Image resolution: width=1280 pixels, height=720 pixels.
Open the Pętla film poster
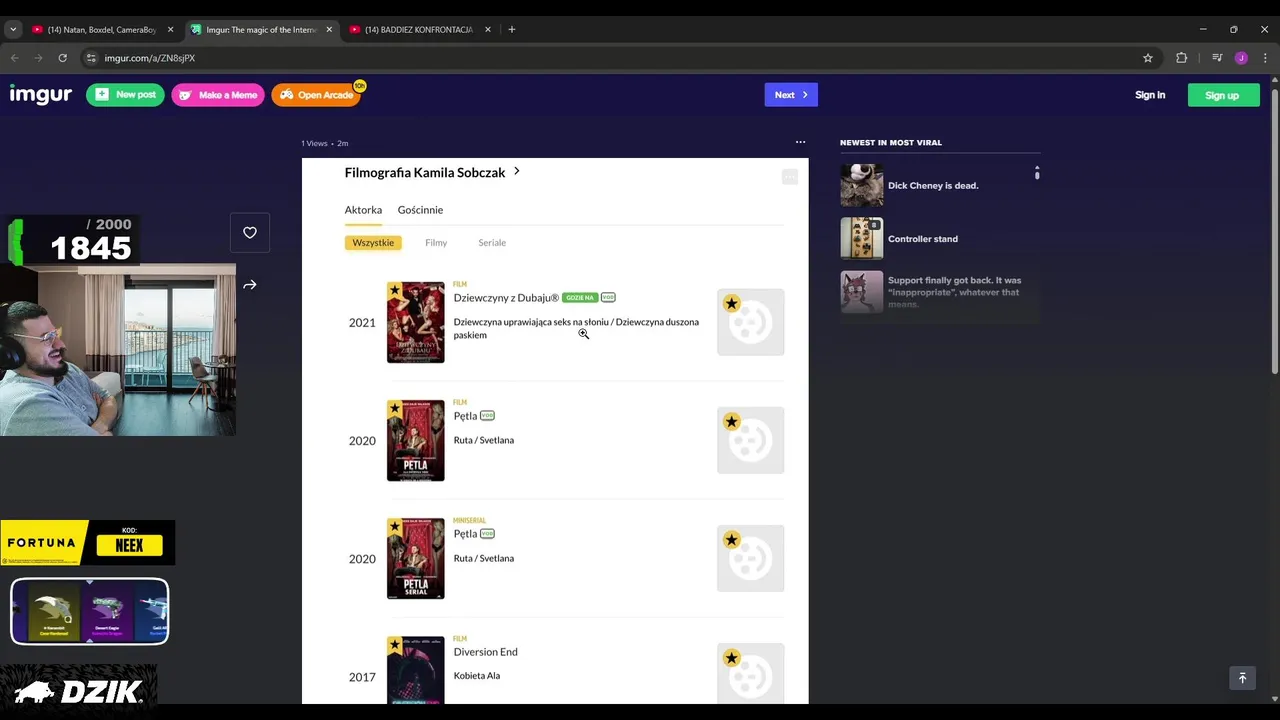tap(416, 441)
